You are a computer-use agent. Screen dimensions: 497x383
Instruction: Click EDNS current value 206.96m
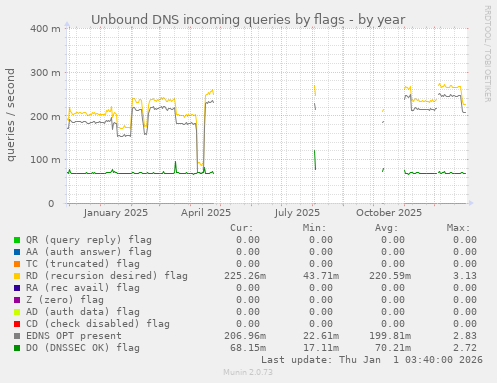(245, 336)
